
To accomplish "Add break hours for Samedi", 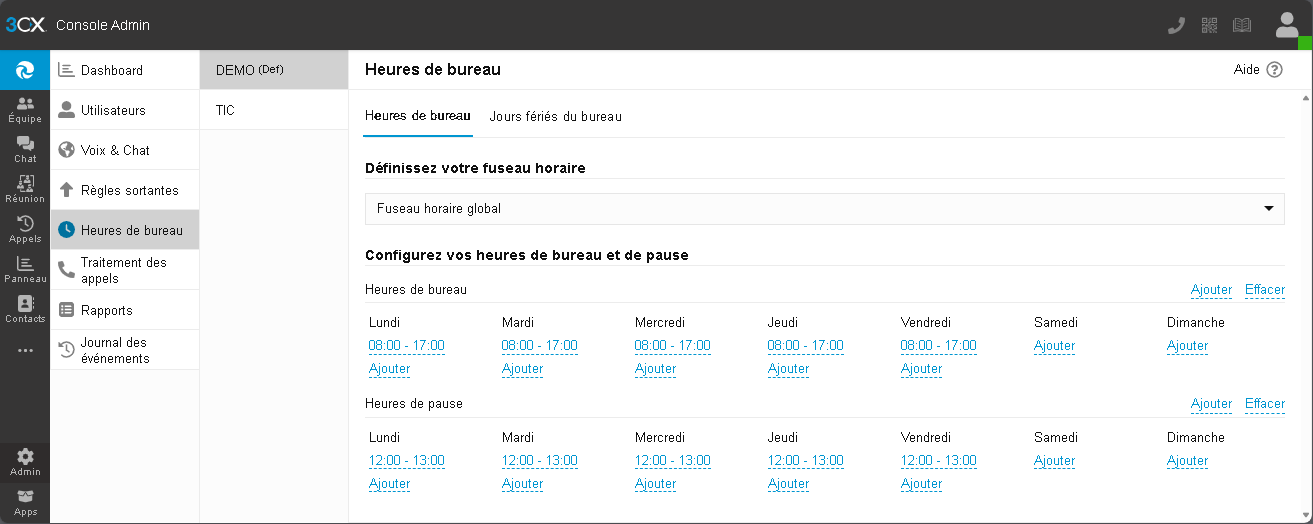I will coord(1055,461).
